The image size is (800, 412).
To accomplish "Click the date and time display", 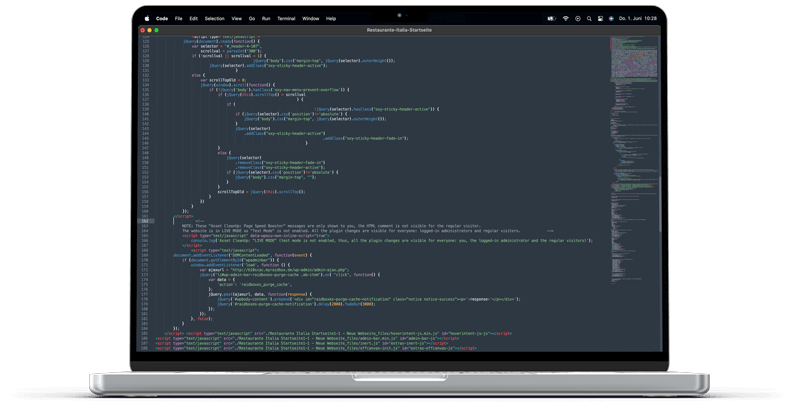I will tap(638, 18).
